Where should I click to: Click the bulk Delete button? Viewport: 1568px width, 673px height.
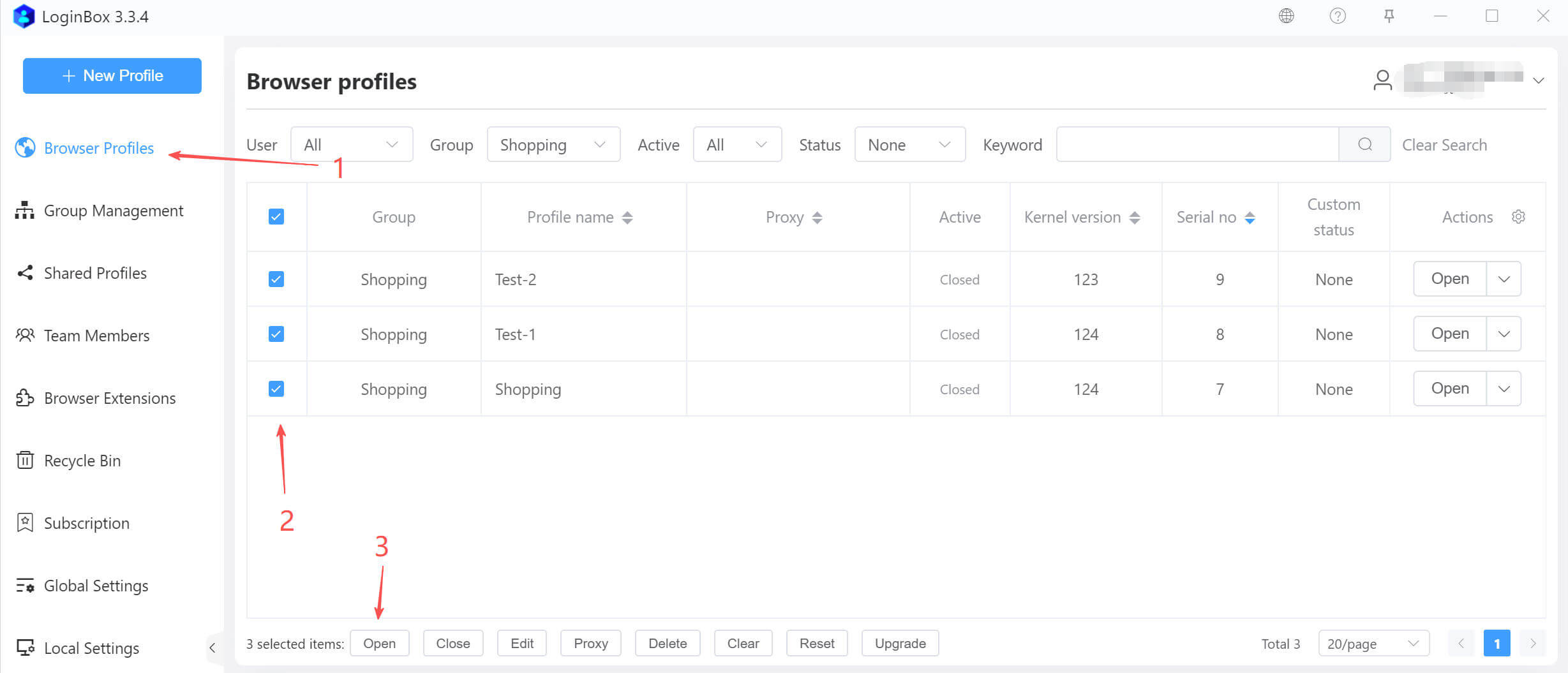tap(667, 644)
